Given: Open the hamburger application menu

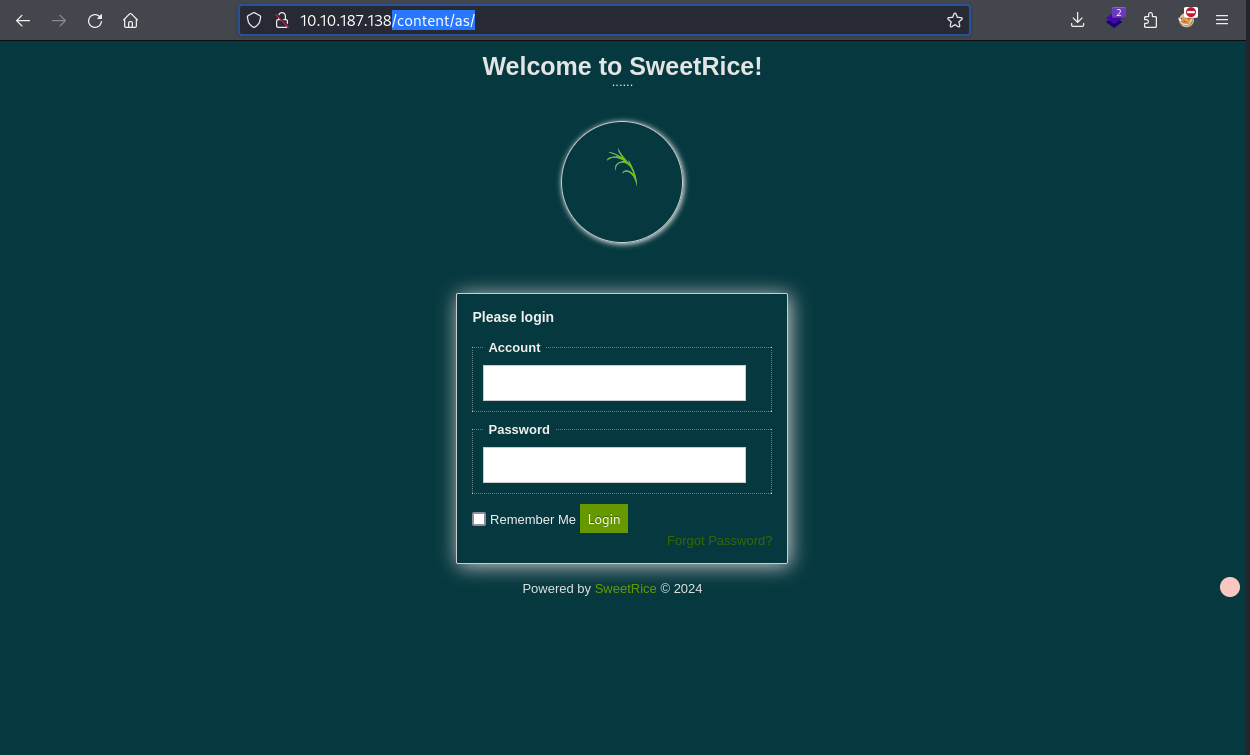Looking at the screenshot, I should [x=1222, y=20].
